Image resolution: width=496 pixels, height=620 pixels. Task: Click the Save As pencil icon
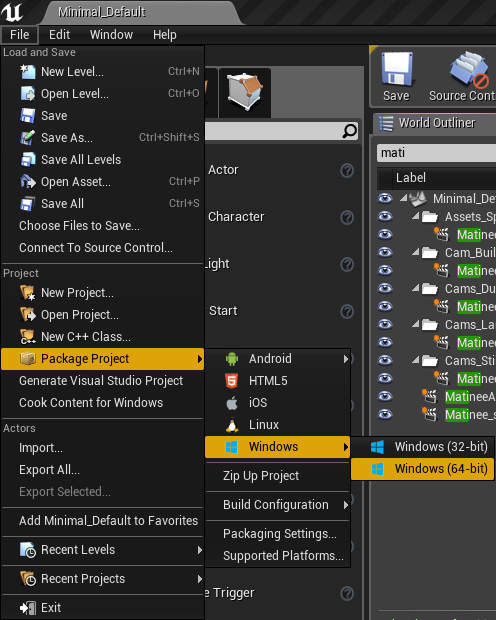(28, 138)
